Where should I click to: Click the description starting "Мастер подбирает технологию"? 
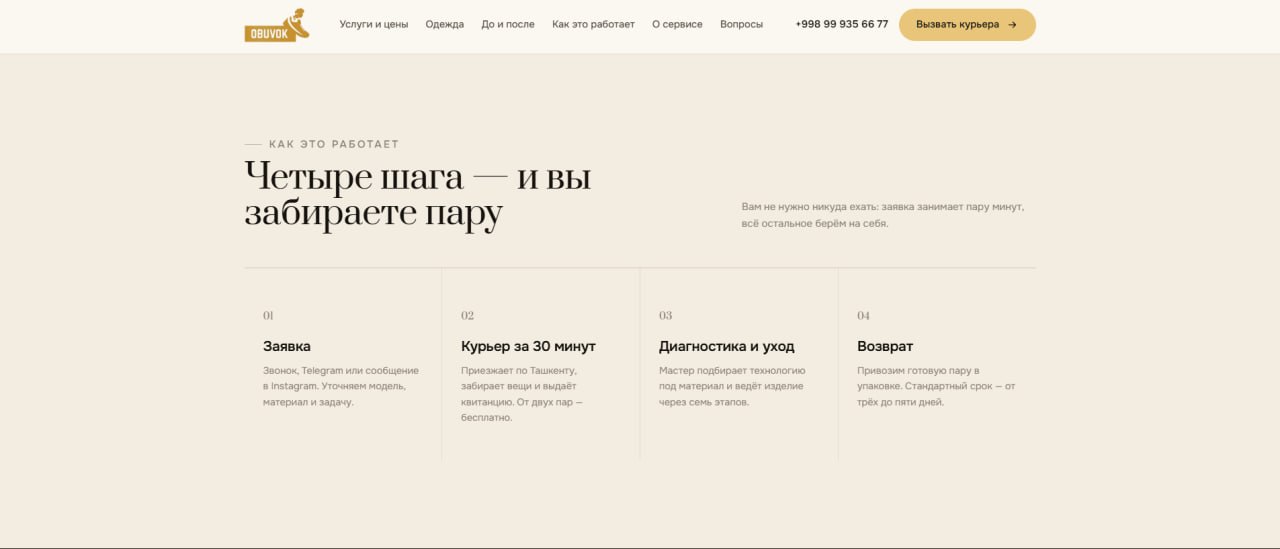(732, 386)
